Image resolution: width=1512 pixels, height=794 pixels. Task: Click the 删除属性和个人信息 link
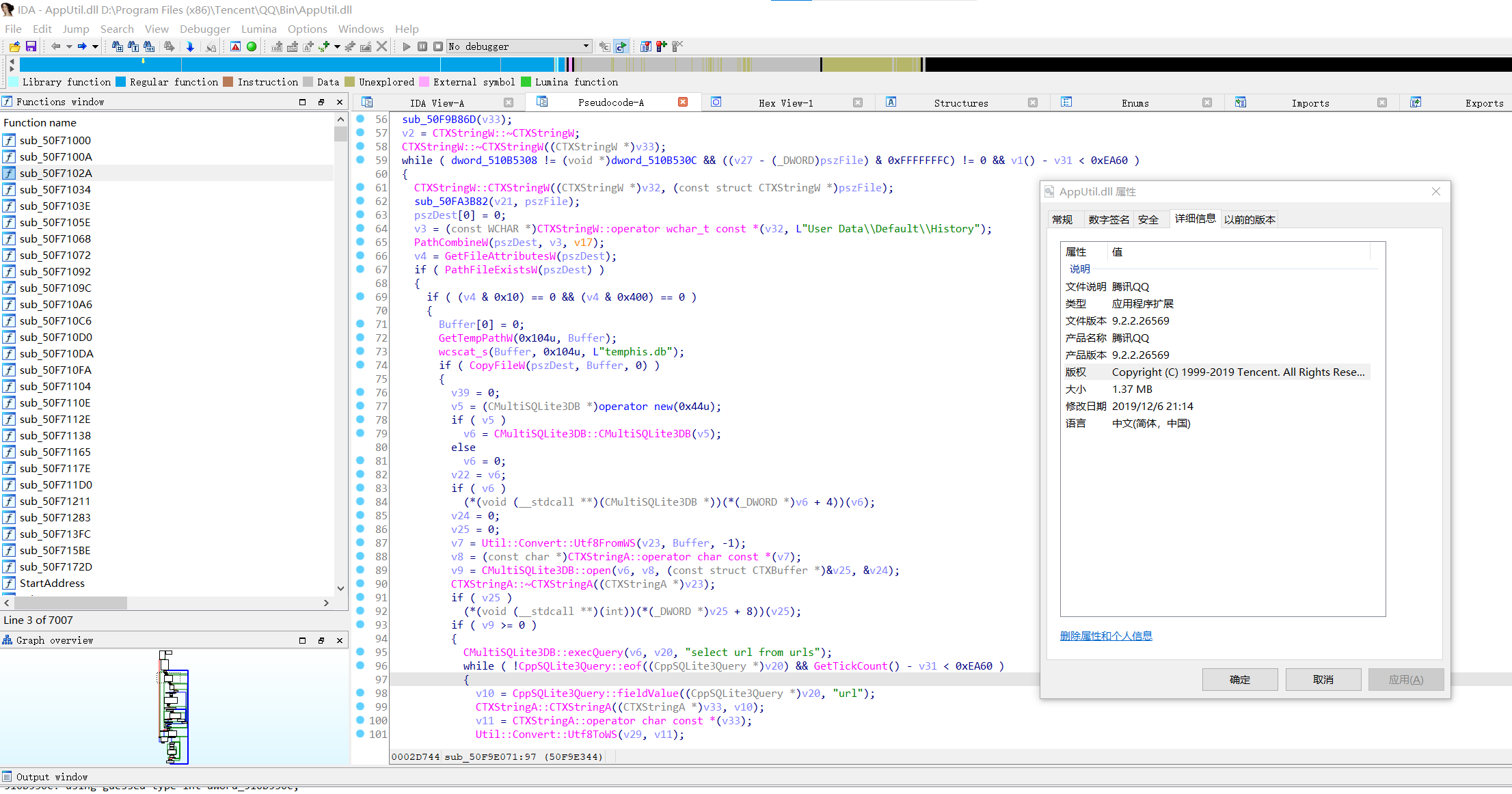pos(1105,635)
